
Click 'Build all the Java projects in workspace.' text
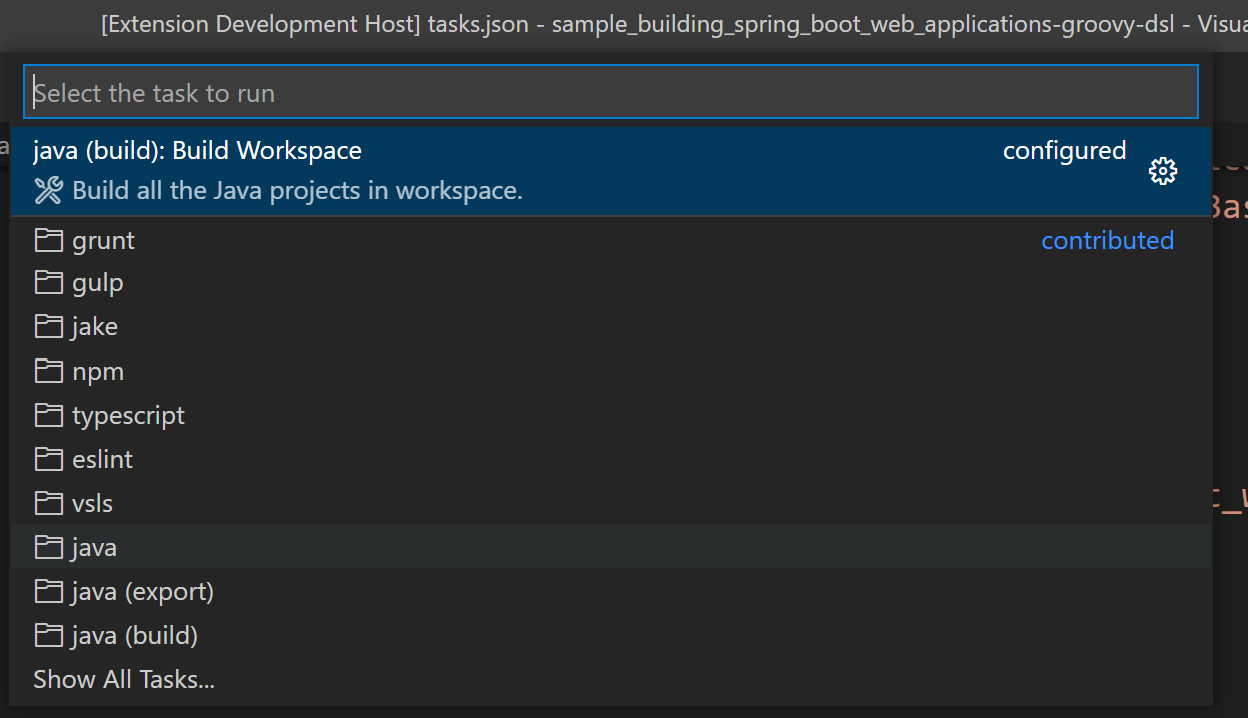tap(297, 190)
